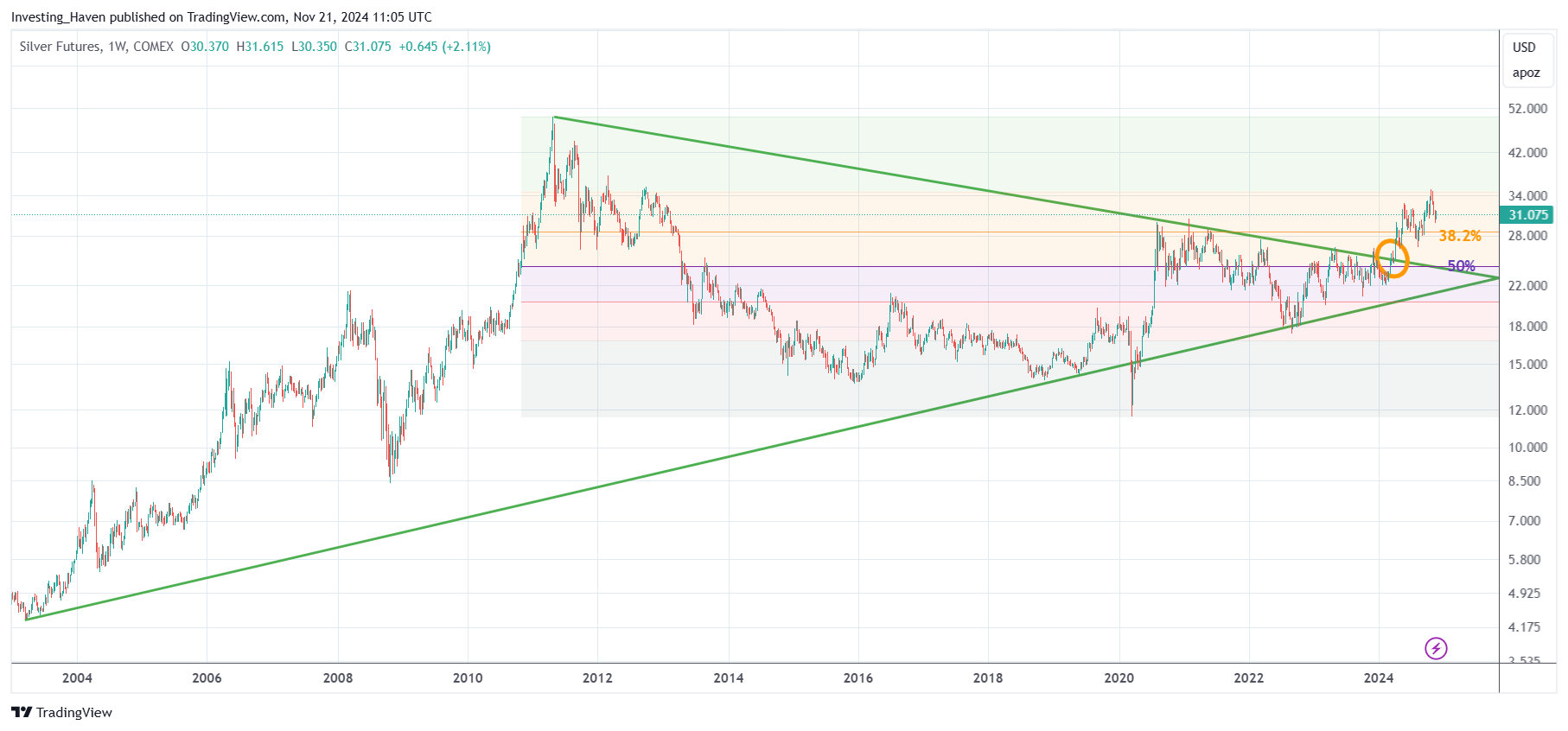Click the open value O30.370
1568x731 pixels.
tap(205, 47)
